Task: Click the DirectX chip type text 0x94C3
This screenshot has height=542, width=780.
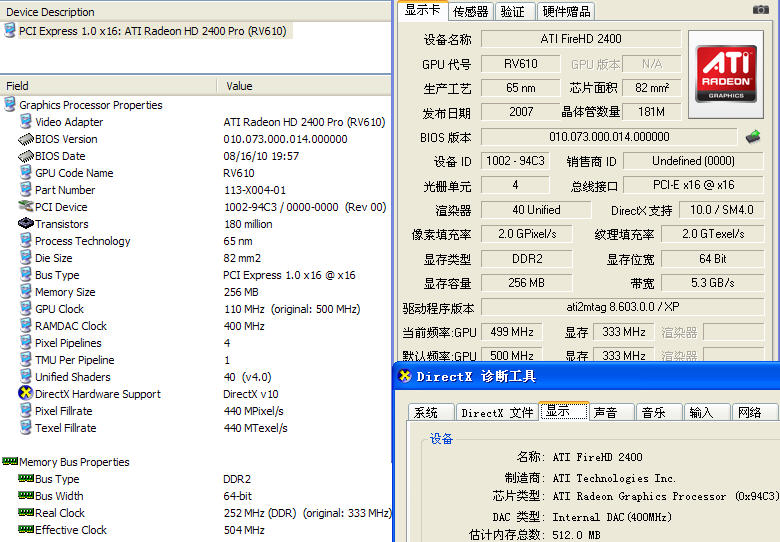Action: tap(756, 496)
